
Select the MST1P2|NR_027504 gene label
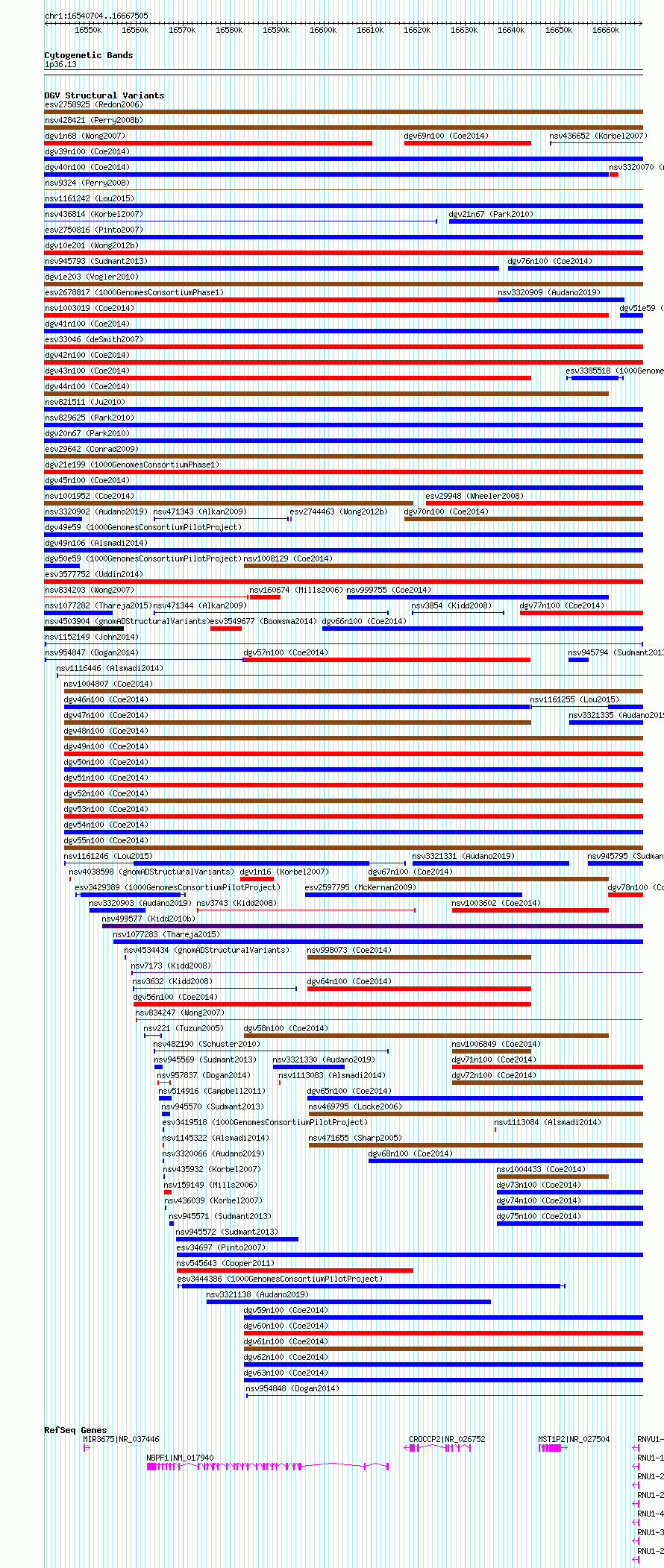pos(574,1439)
